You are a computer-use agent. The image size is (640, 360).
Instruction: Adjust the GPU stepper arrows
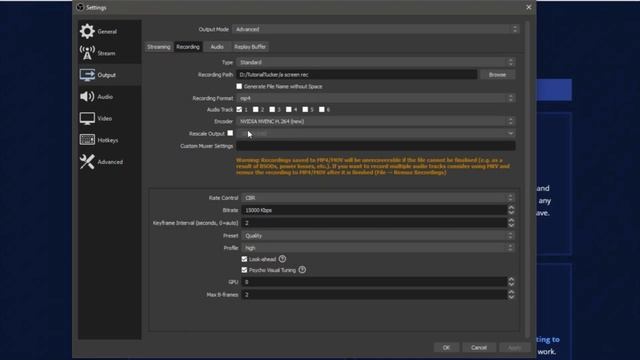511,282
